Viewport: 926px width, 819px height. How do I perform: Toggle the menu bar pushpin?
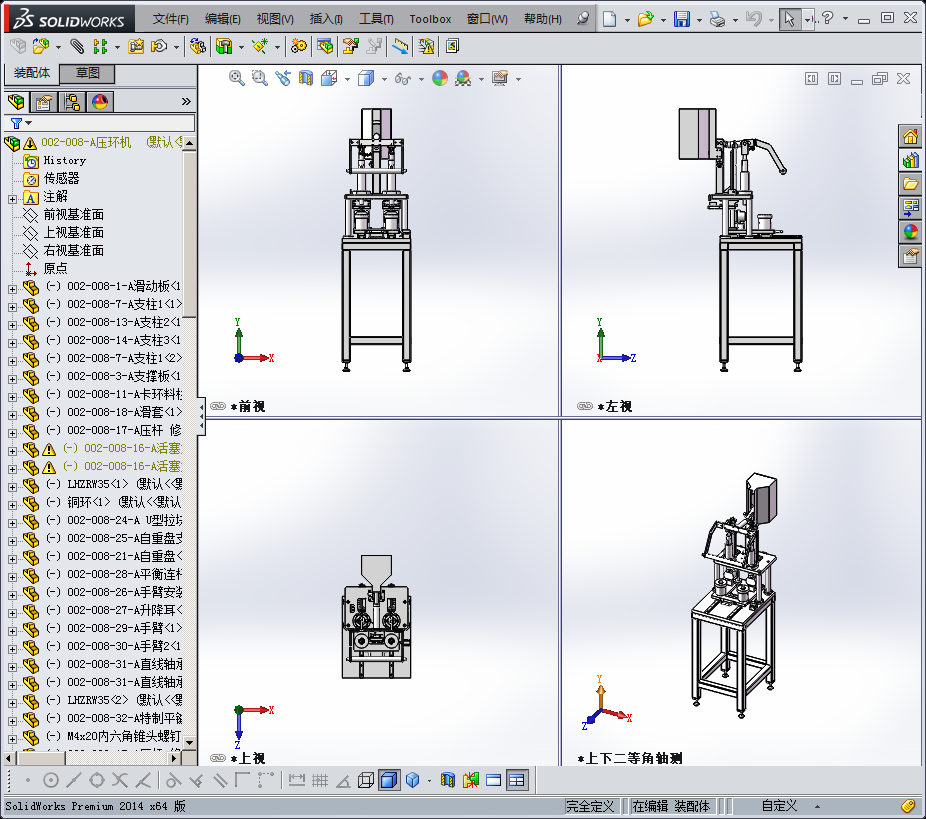point(583,18)
